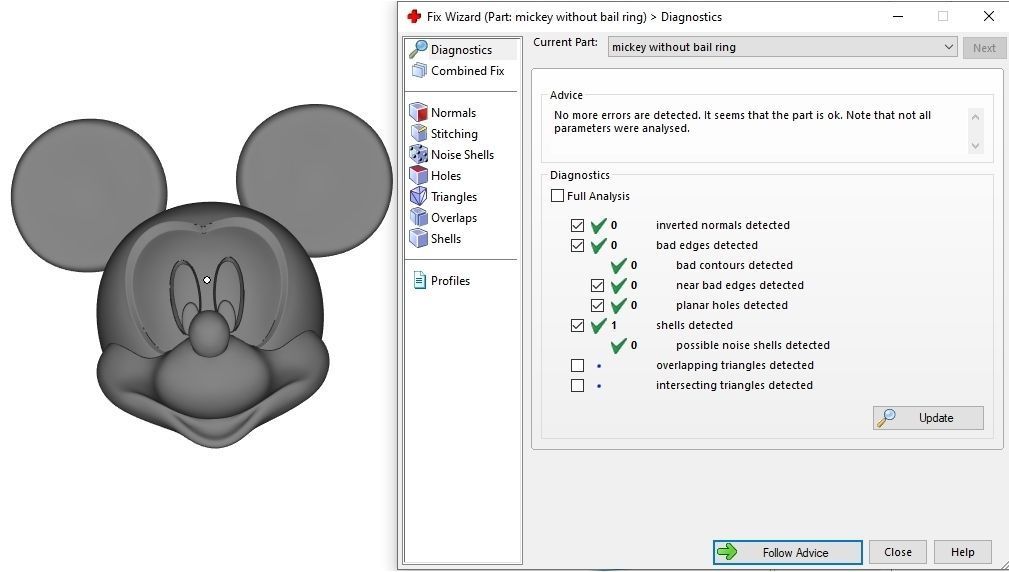
Task: Open the Diagnostics page
Action: click(x=461, y=50)
